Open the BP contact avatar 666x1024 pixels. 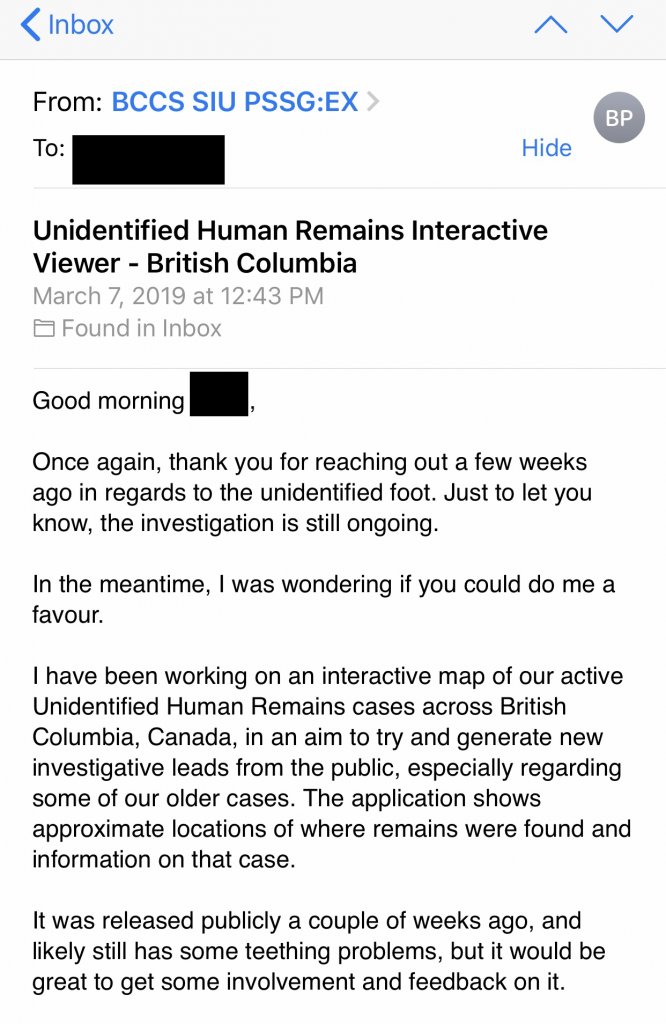618,118
